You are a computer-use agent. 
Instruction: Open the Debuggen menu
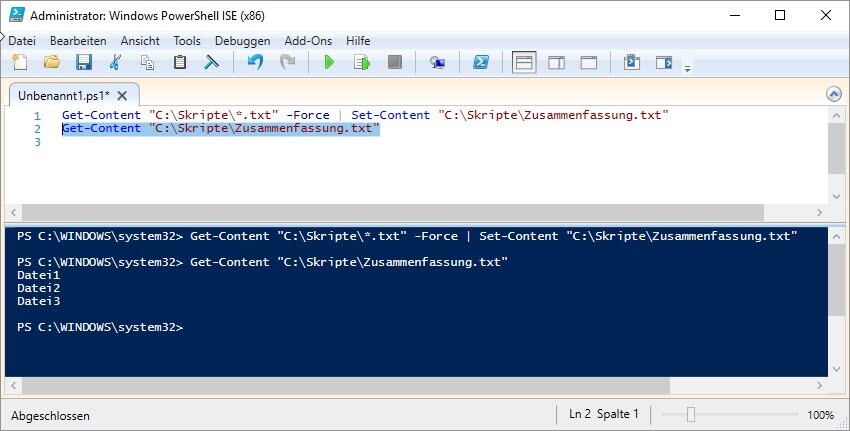pos(242,40)
